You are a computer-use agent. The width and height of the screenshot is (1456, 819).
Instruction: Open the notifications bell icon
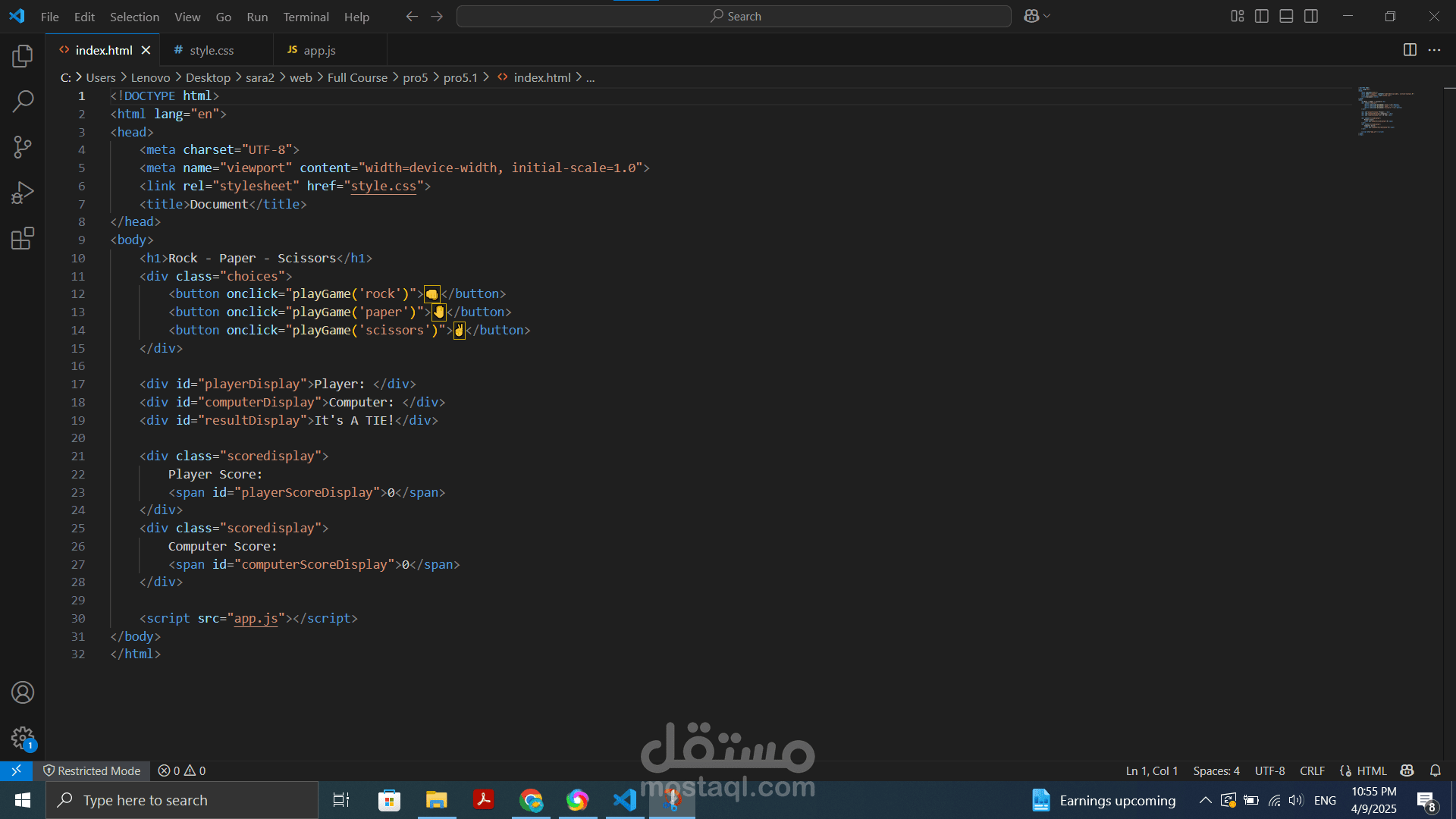(1436, 770)
